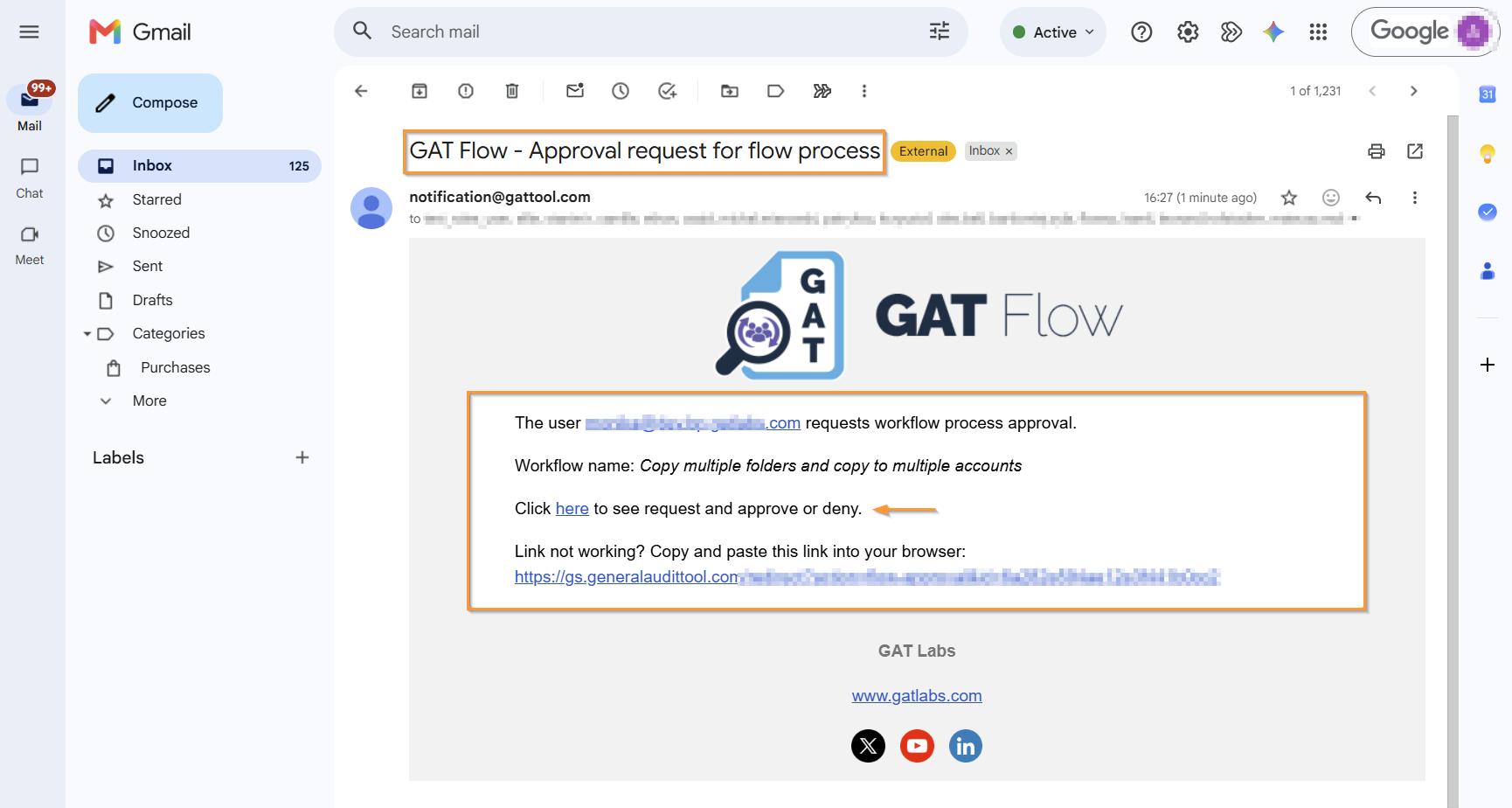
Task: Mark the email as unread
Action: click(575, 91)
